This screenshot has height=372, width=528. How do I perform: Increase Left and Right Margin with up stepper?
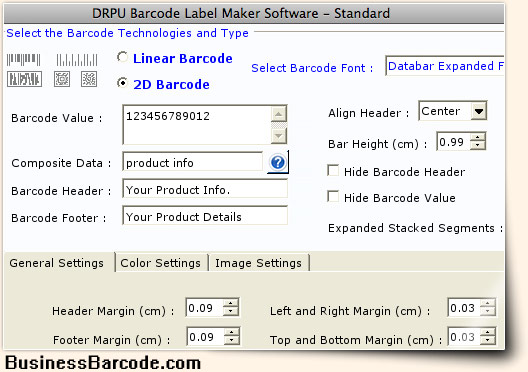coord(487,303)
